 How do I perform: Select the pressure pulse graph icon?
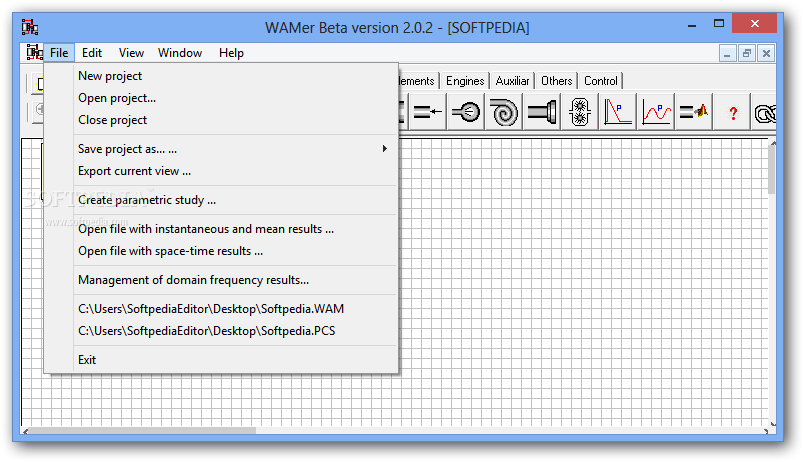tap(618, 111)
